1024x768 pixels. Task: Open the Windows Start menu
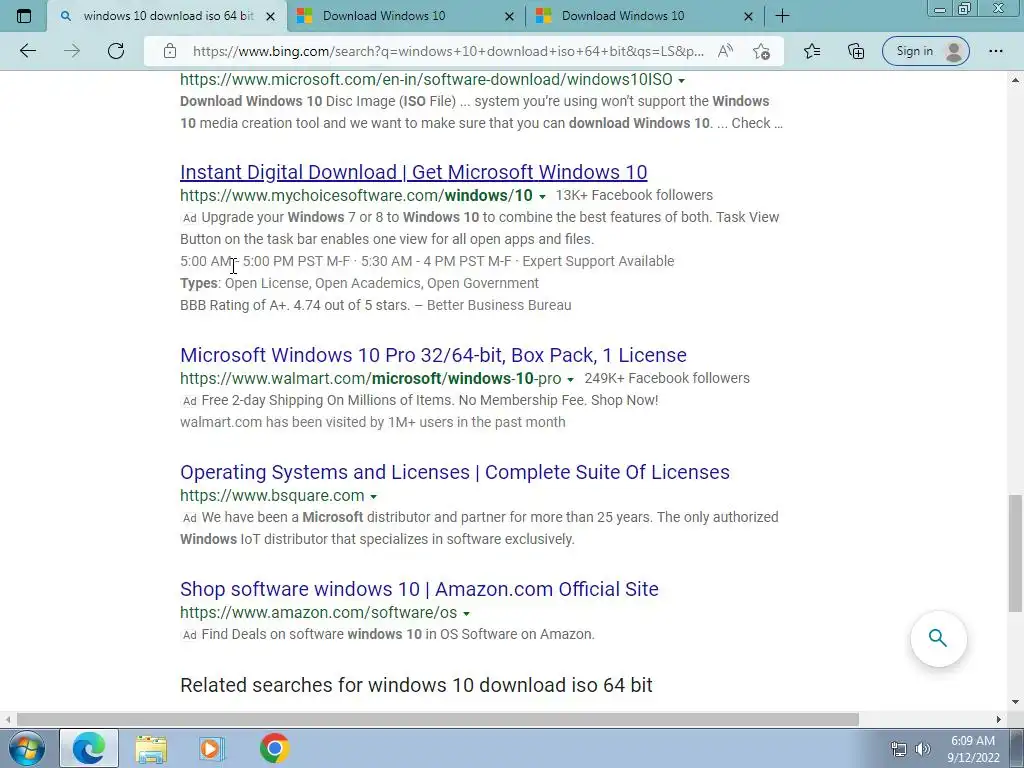pos(27,748)
